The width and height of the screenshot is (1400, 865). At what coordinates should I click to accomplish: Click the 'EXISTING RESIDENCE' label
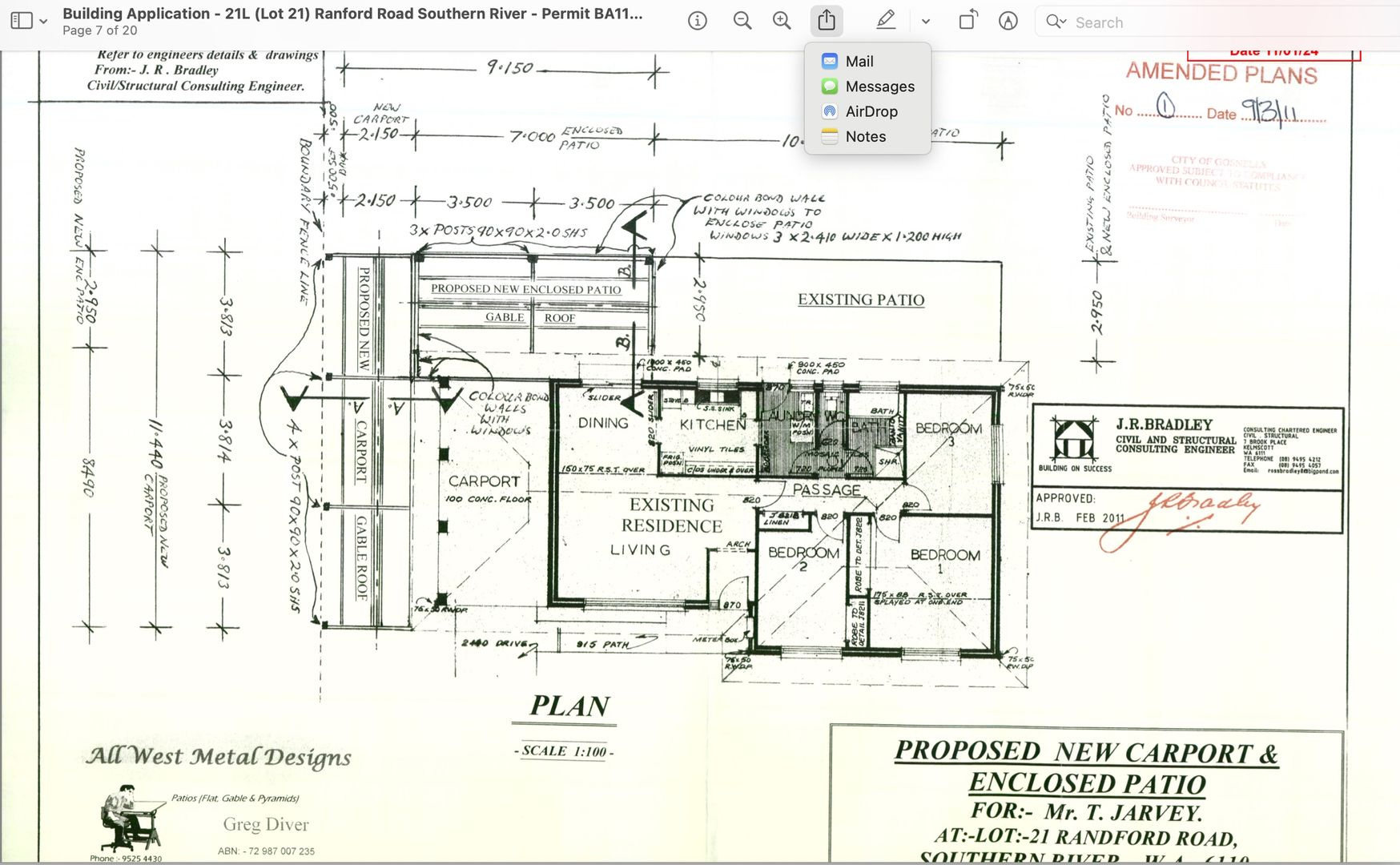coord(672,515)
